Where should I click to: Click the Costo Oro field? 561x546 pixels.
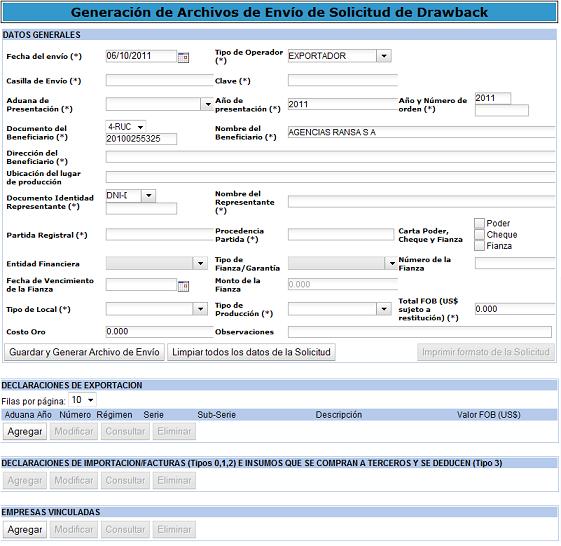(x=159, y=331)
